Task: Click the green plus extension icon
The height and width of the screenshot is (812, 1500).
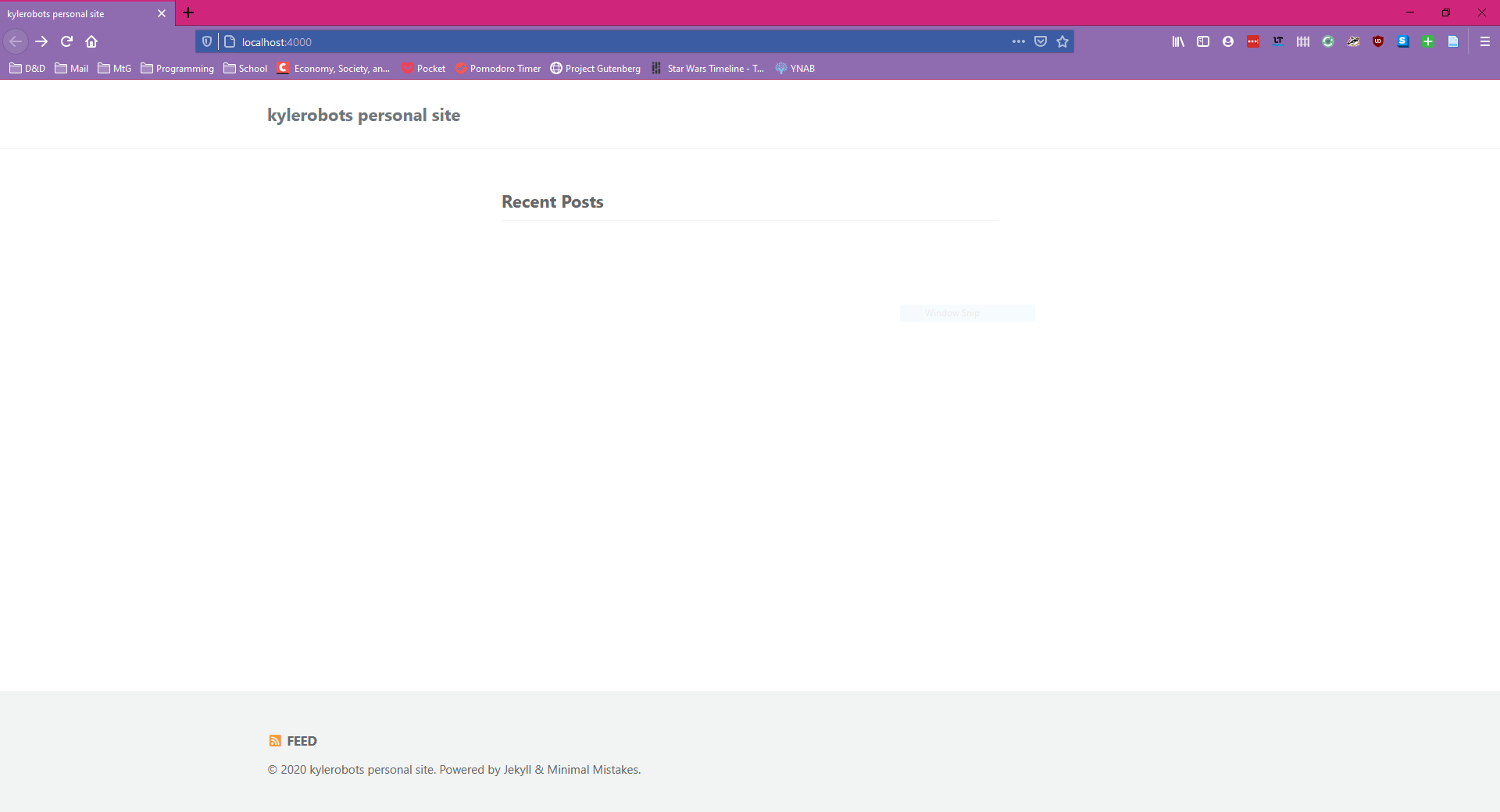Action: coord(1428,41)
